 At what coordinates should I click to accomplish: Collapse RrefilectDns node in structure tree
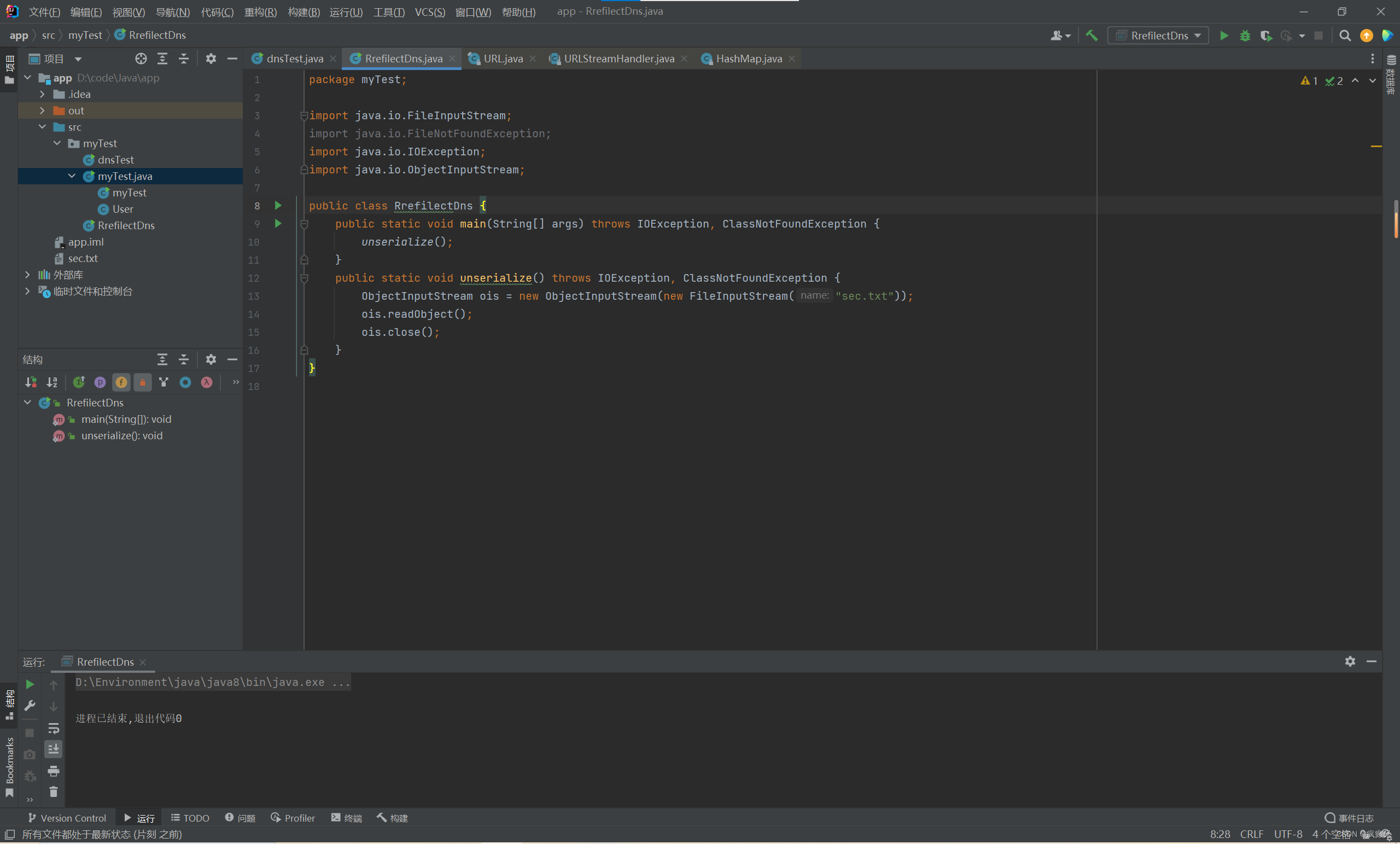point(27,403)
